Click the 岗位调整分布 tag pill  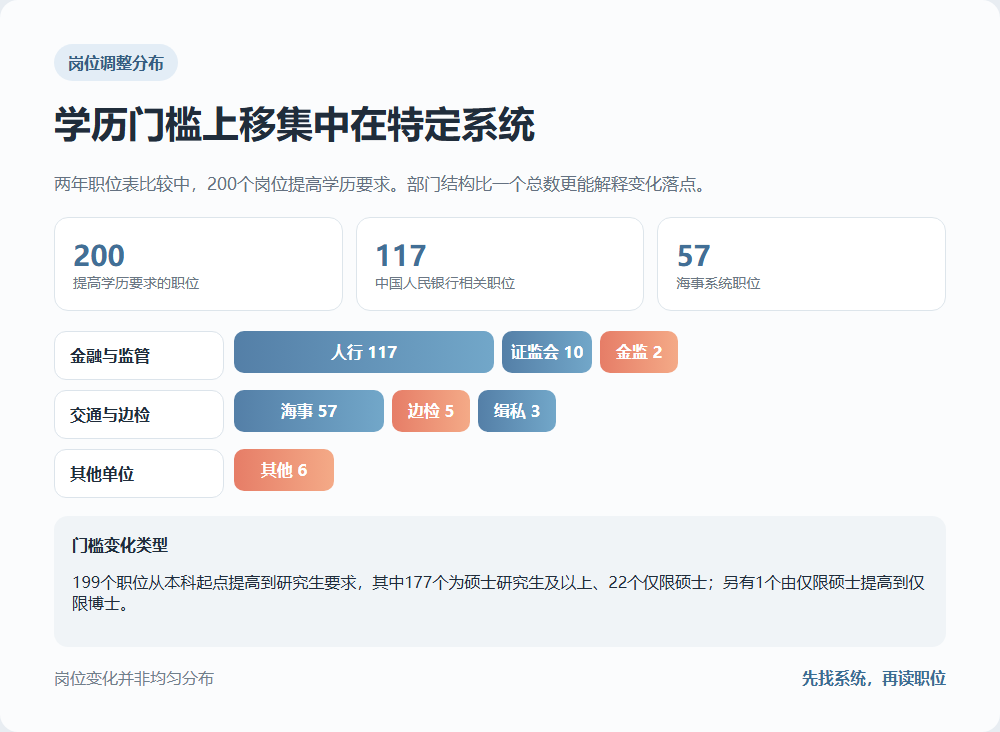tap(115, 62)
